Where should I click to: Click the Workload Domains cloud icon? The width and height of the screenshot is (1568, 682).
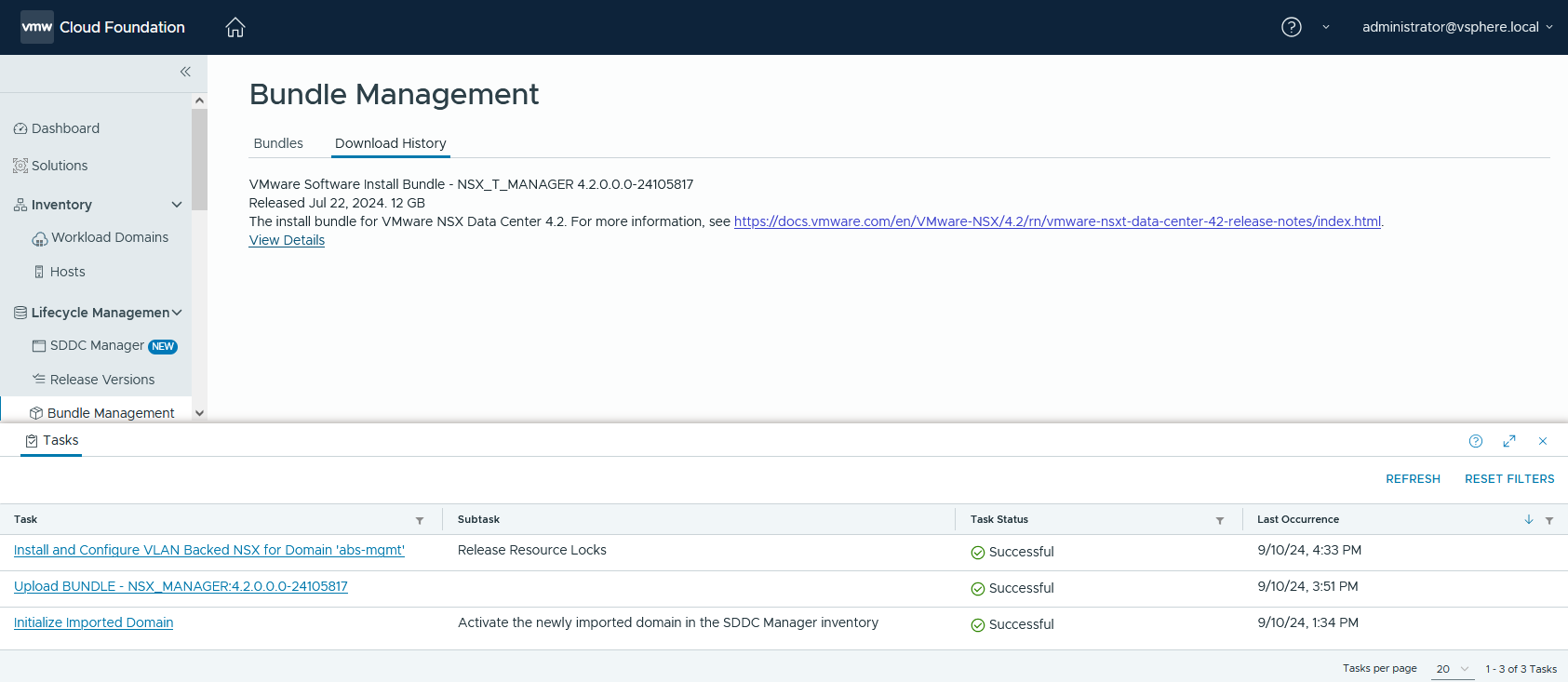(x=39, y=239)
